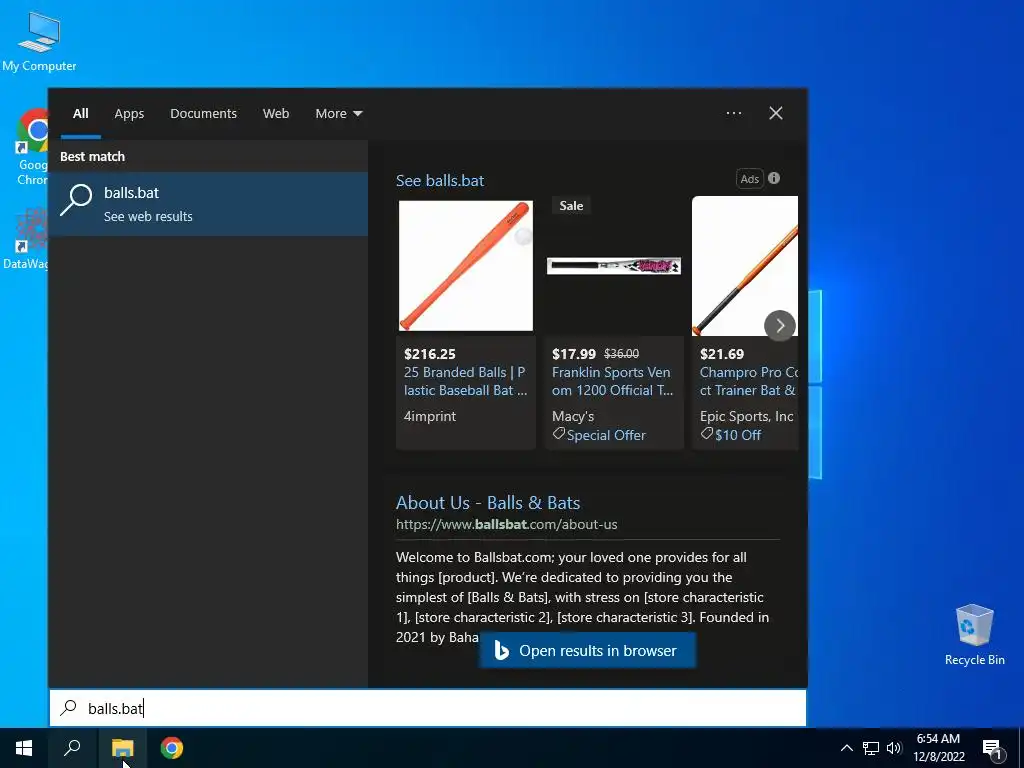The width and height of the screenshot is (1024, 768).
Task: Open the See balls.bat link
Action: coord(440,181)
